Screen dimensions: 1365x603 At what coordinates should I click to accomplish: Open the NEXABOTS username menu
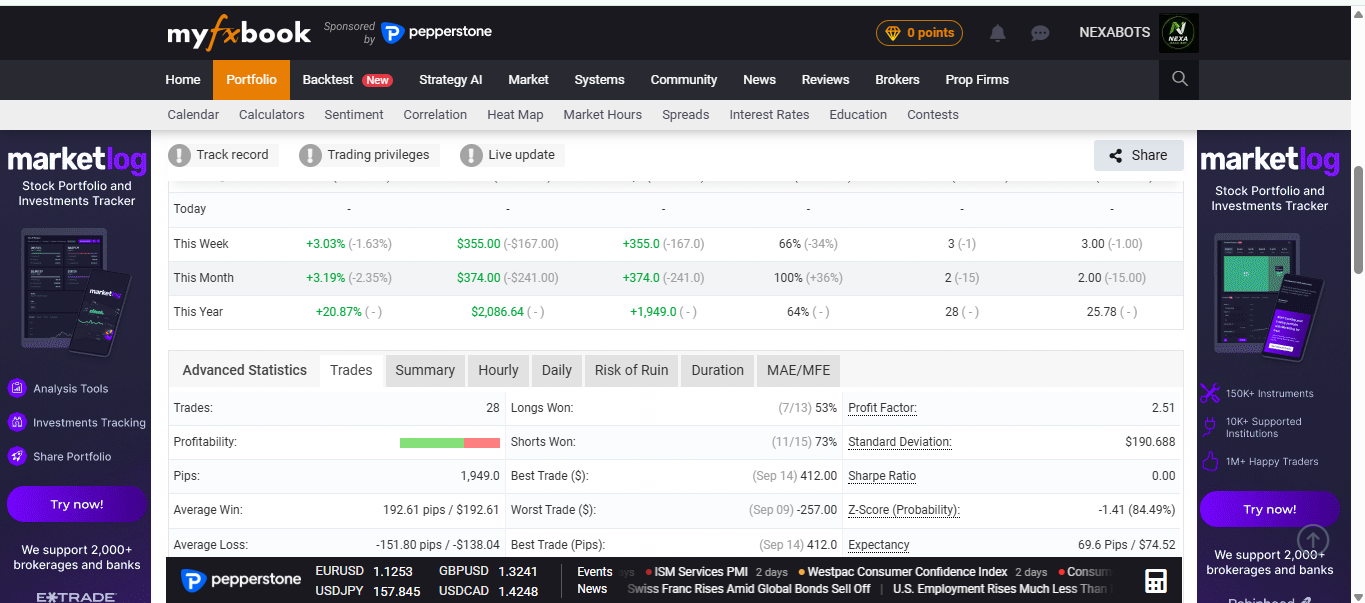[1114, 33]
